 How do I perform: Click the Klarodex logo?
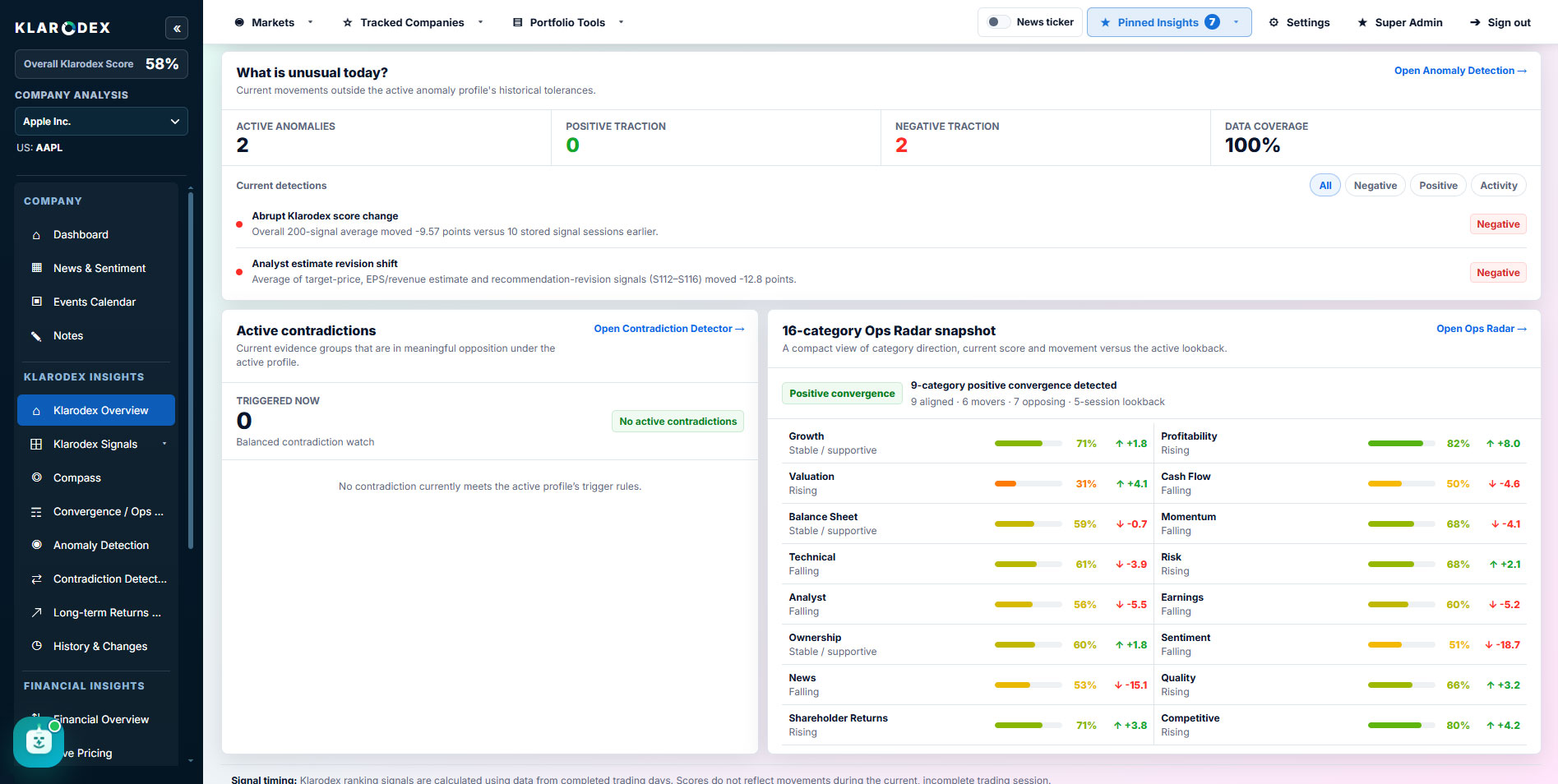pos(62,28)
